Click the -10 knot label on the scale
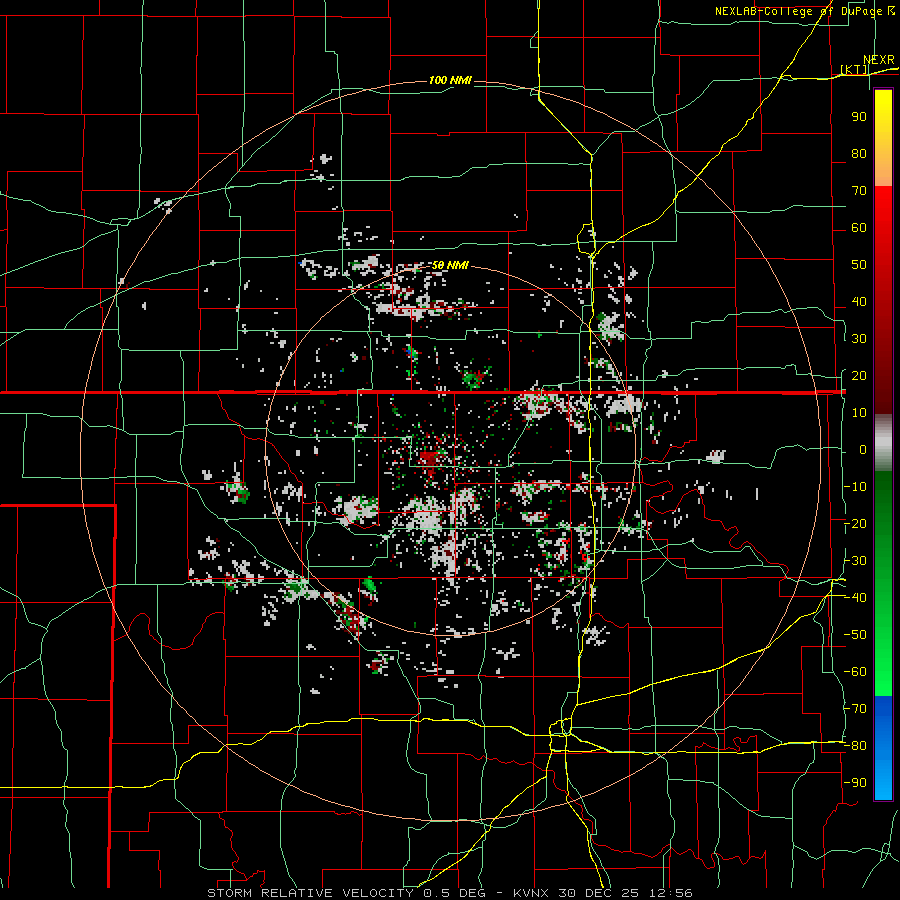Screen dimensions: 900x900 (856, 487)
